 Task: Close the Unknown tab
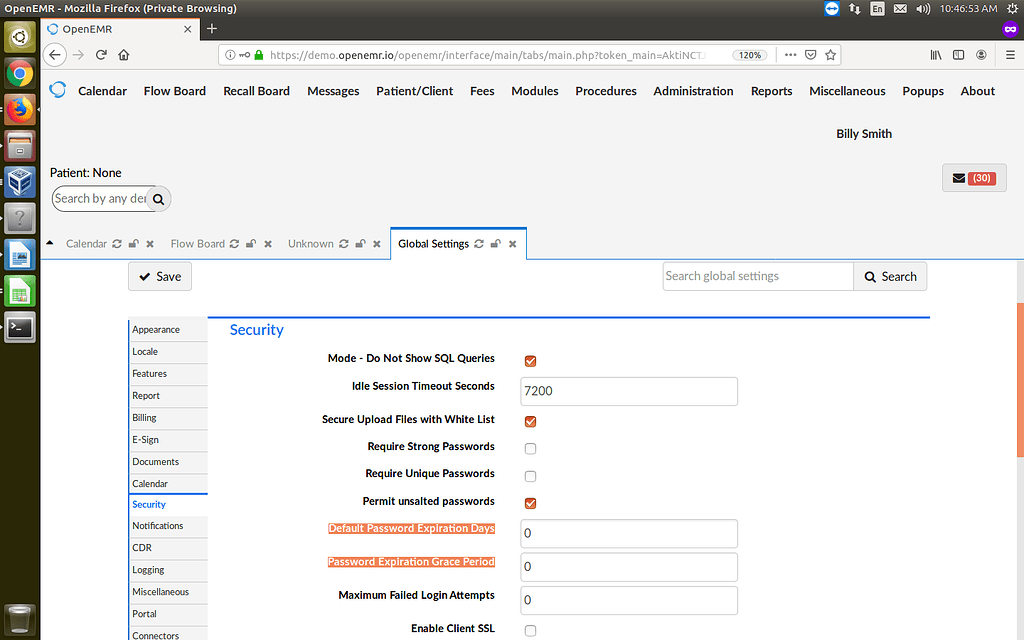[375, 243]
